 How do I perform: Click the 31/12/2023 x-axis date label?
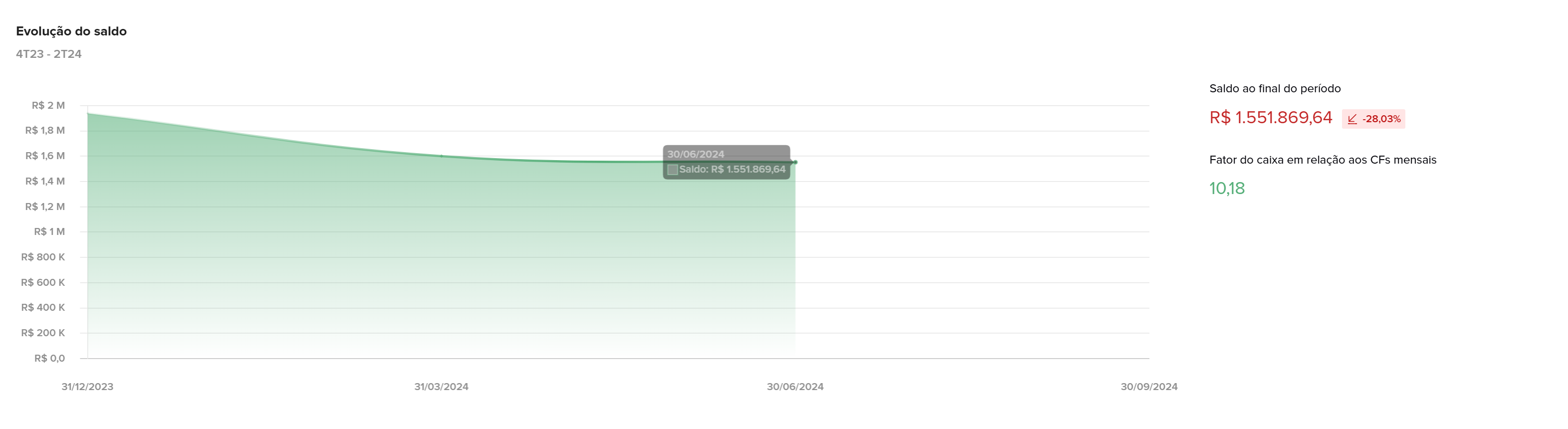[x=87, y=387]
